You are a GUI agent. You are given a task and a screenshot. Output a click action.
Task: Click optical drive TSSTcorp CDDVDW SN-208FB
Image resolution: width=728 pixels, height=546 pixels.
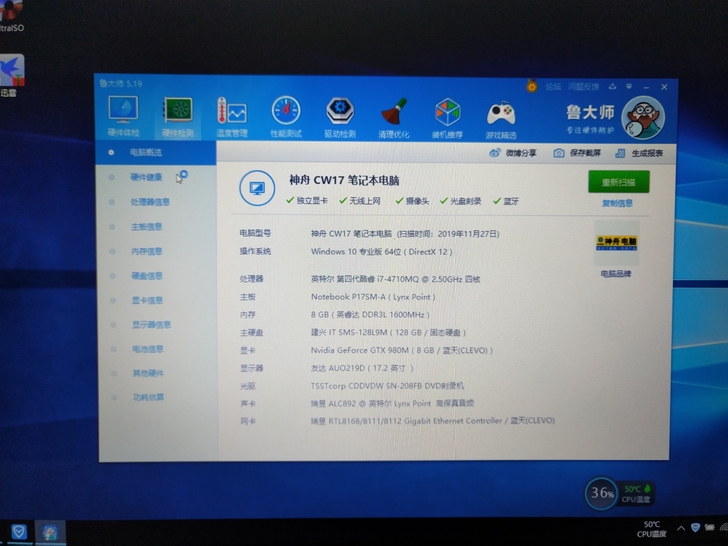pyautogui.click(x=387, y=385)
